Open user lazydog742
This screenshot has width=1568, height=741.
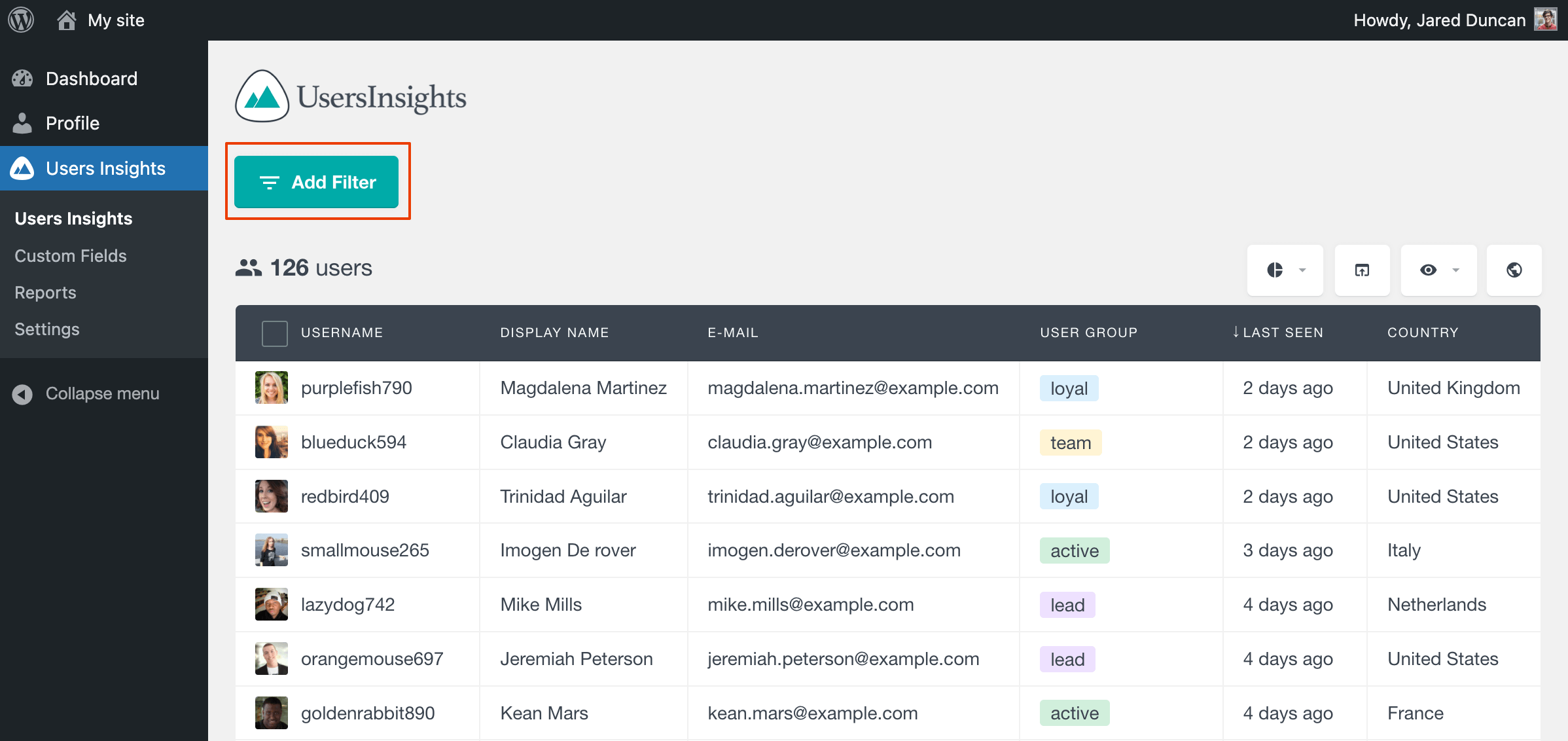click(x=347, y=604)
